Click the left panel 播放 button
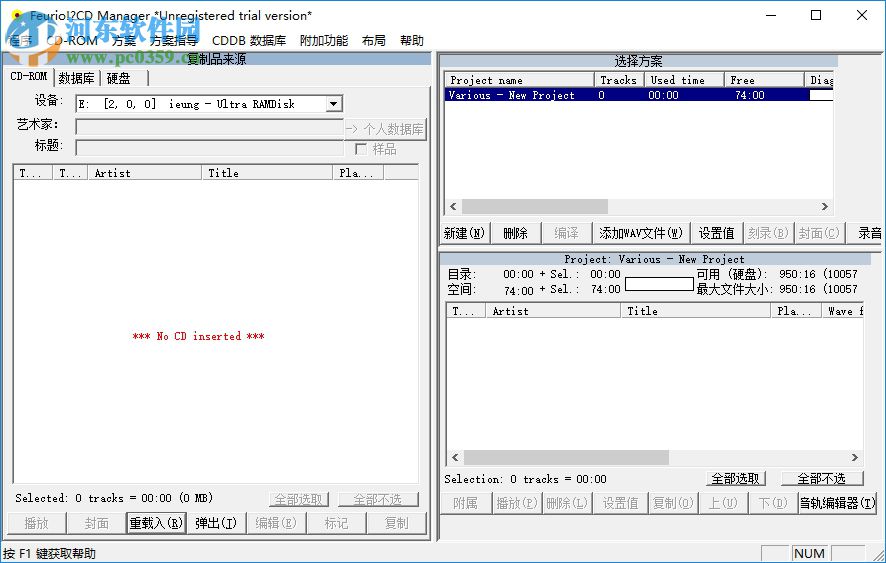The image size is (886, 563). pyautogui.click(x=37, y=523)
